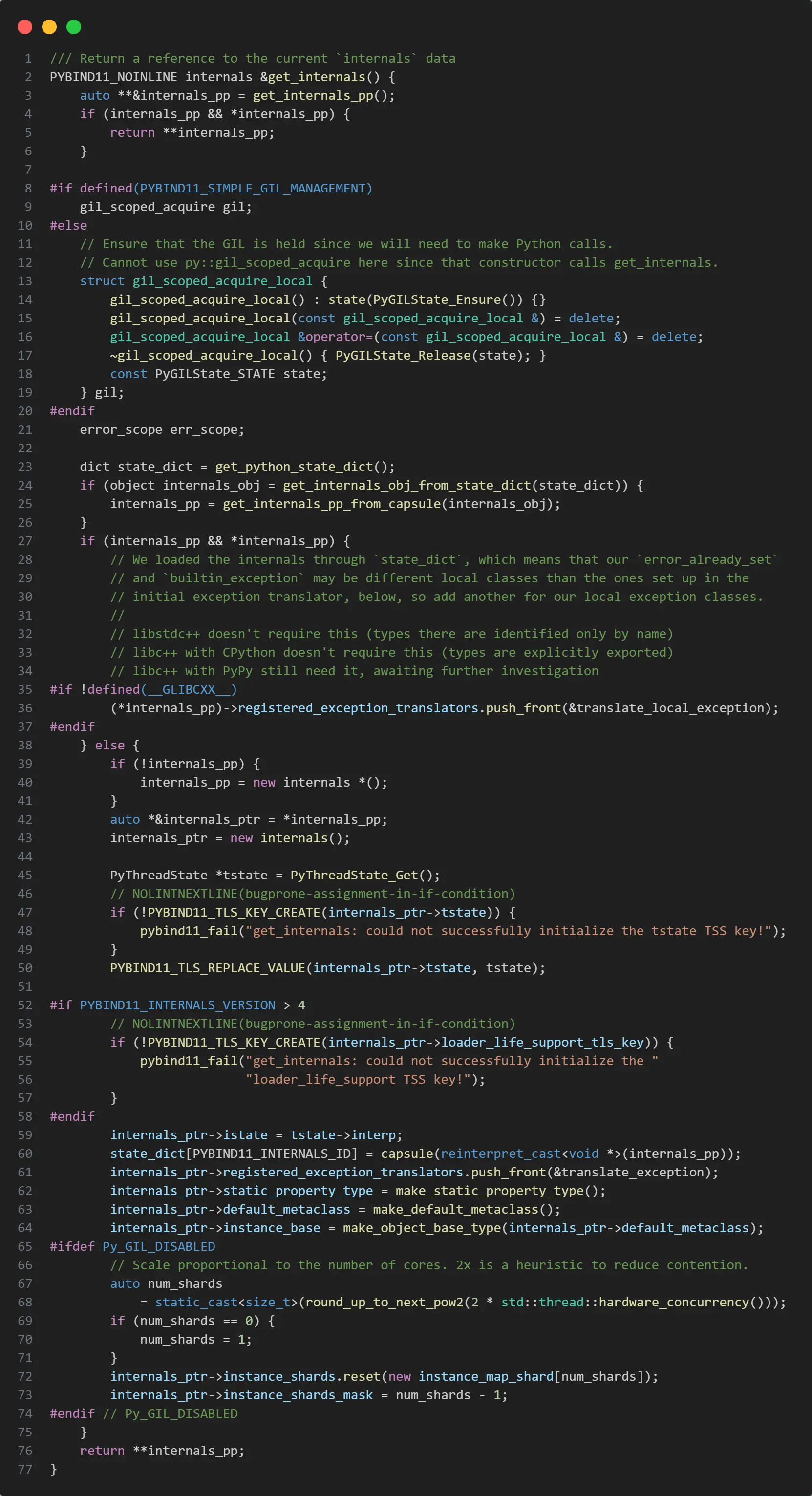Click the green maximize dot
The width and height of the screenshot is (812, 1496).
[x=74, y=27]
